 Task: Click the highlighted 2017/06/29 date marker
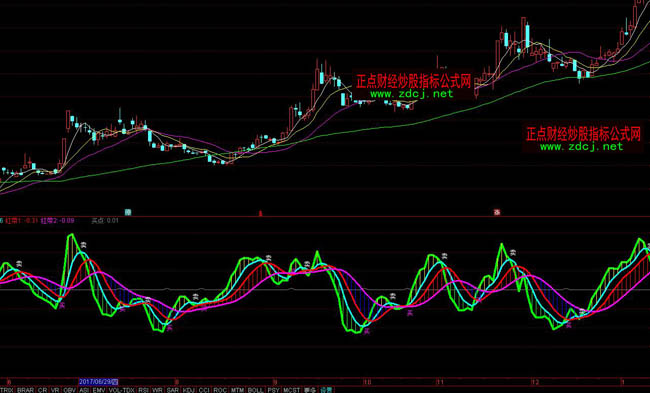tap(99, 382)
